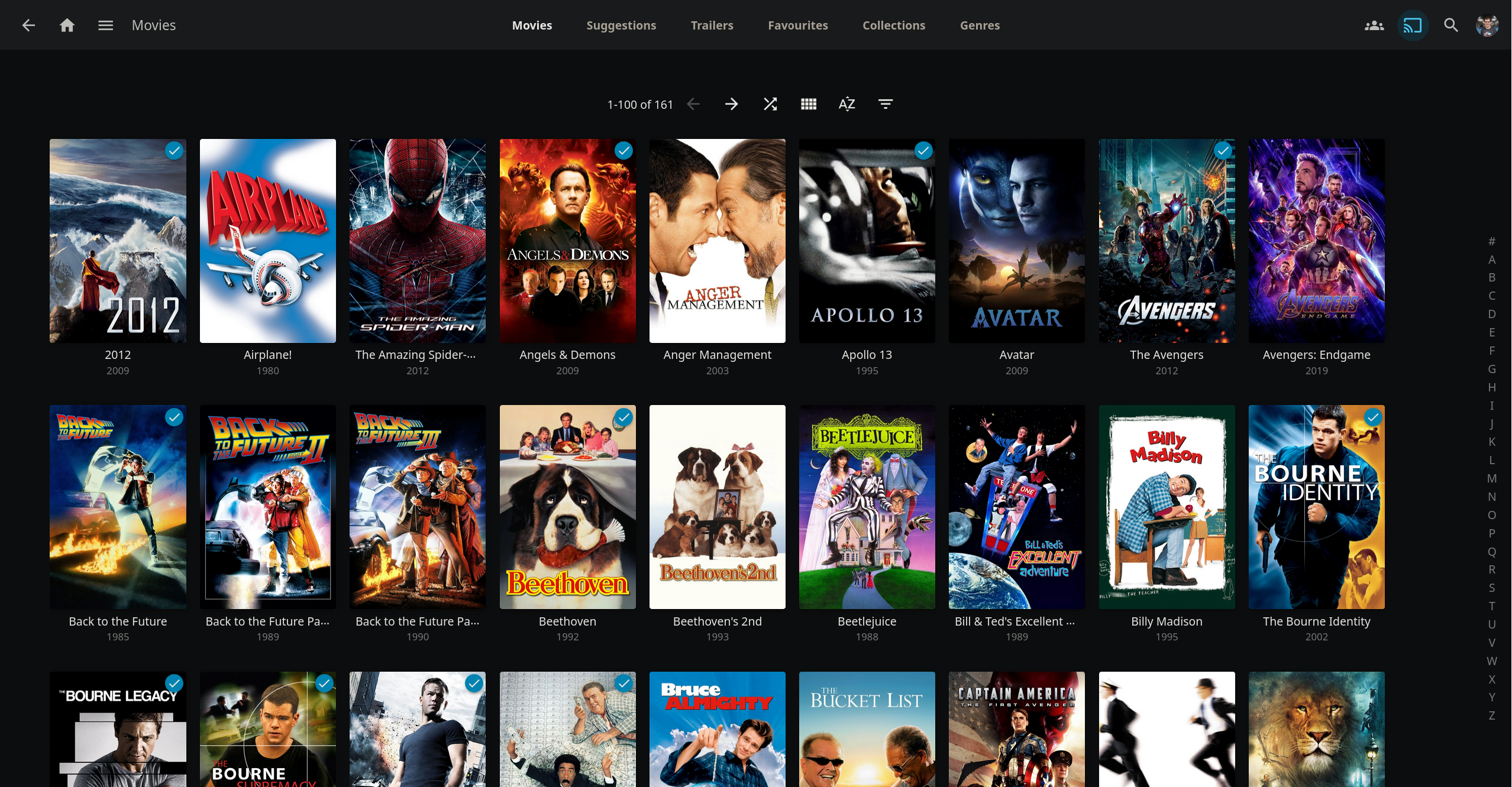The image size is (1512, 787).
Task: Open the A-Z sort options menu
Action: pyautogui.click(x=847, y=104)
